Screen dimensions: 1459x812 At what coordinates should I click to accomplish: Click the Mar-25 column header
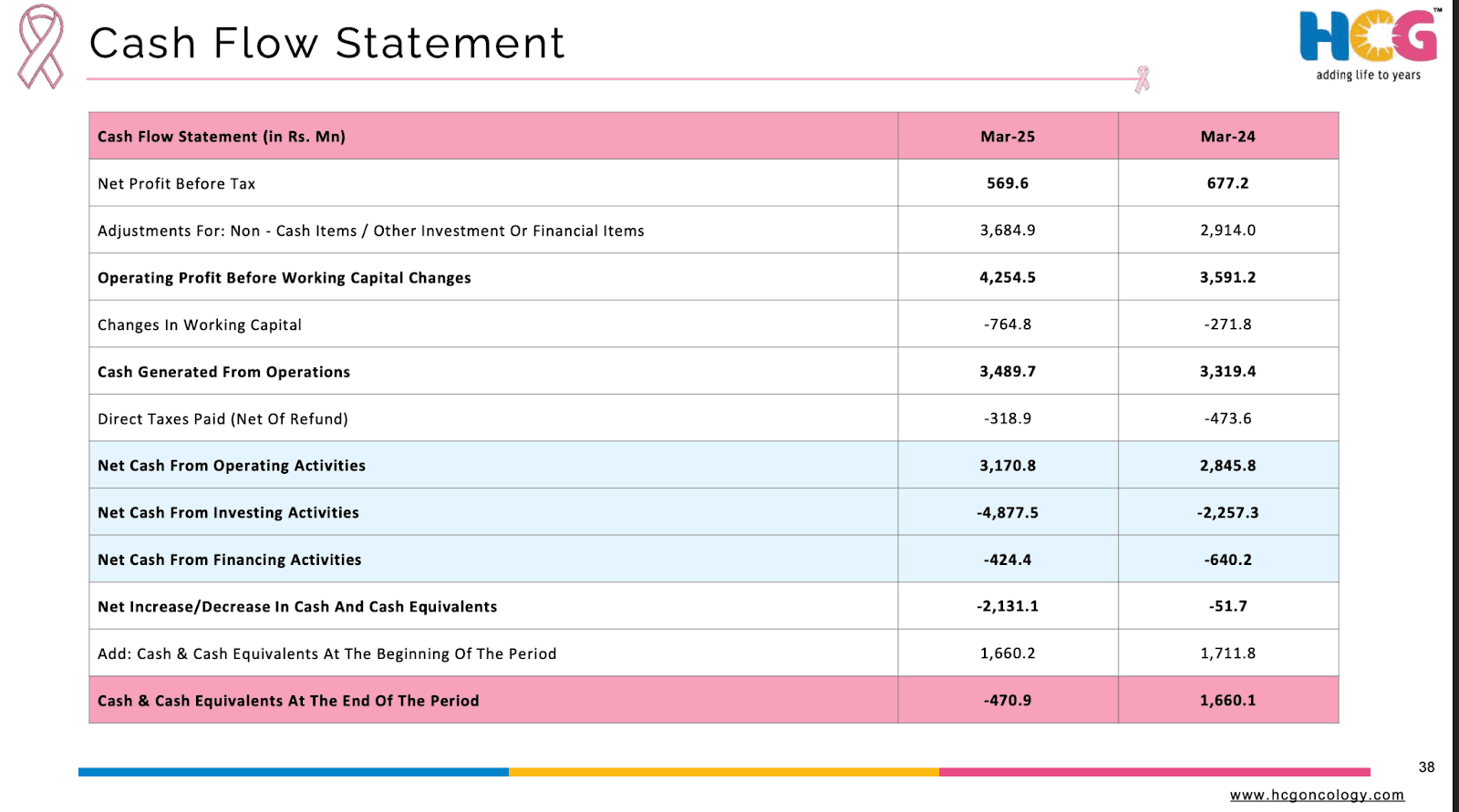(x=1008, y=137)
